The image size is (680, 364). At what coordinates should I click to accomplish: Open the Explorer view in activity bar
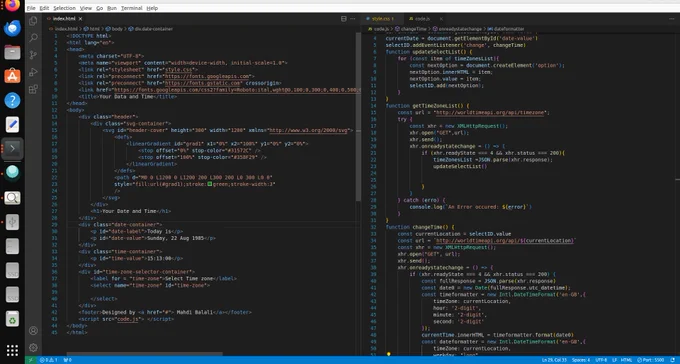(33, 21)
